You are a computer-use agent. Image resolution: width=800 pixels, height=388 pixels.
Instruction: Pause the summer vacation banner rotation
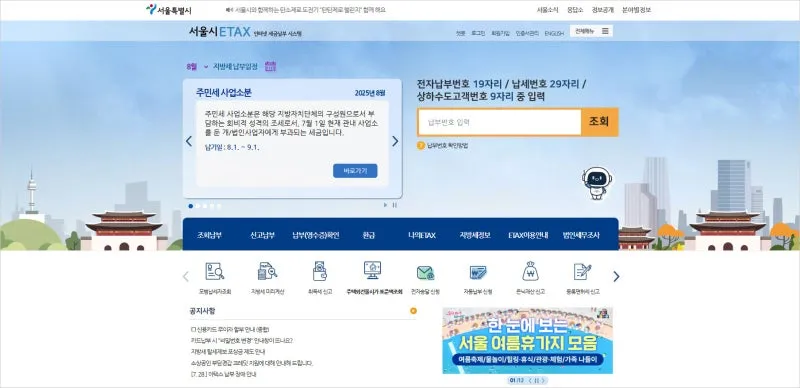[536, 380]
